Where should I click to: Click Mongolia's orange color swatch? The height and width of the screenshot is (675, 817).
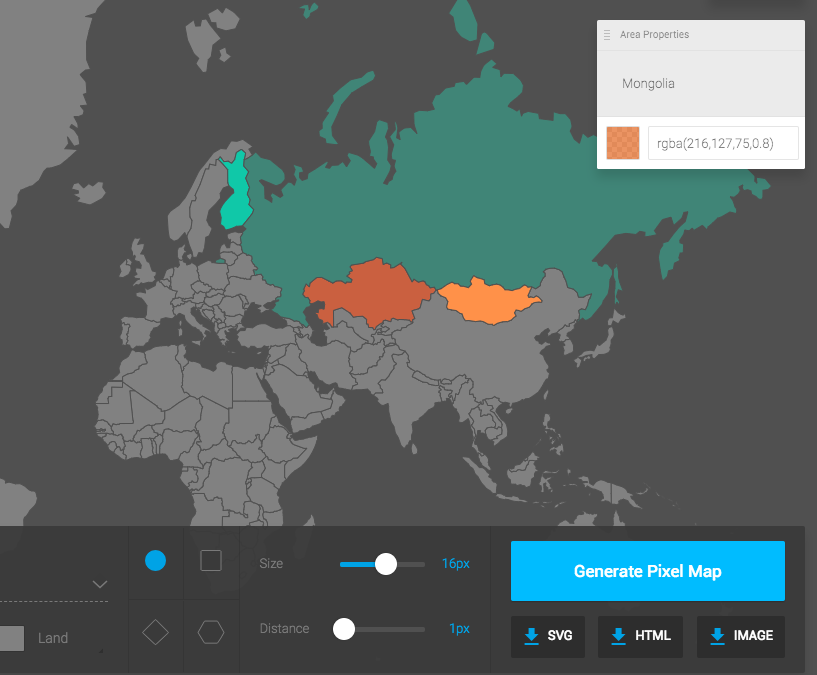(622, 142)
